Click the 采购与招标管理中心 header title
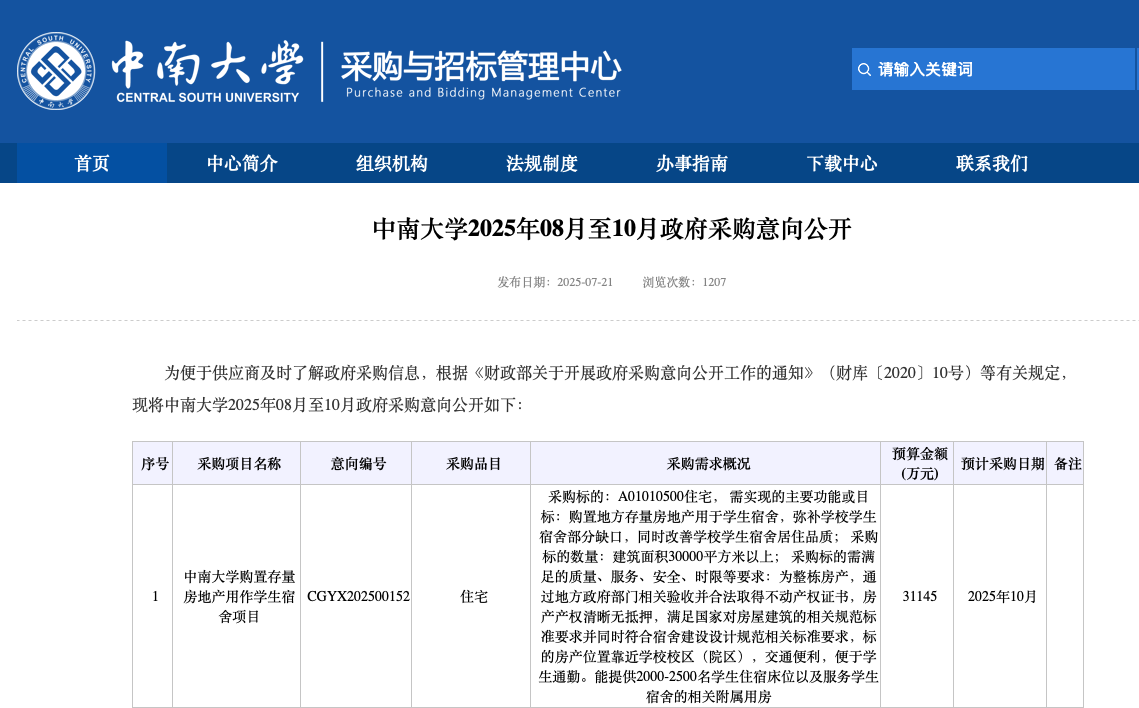This screenshot has height=708, width=1139. (x=481, y=67)
